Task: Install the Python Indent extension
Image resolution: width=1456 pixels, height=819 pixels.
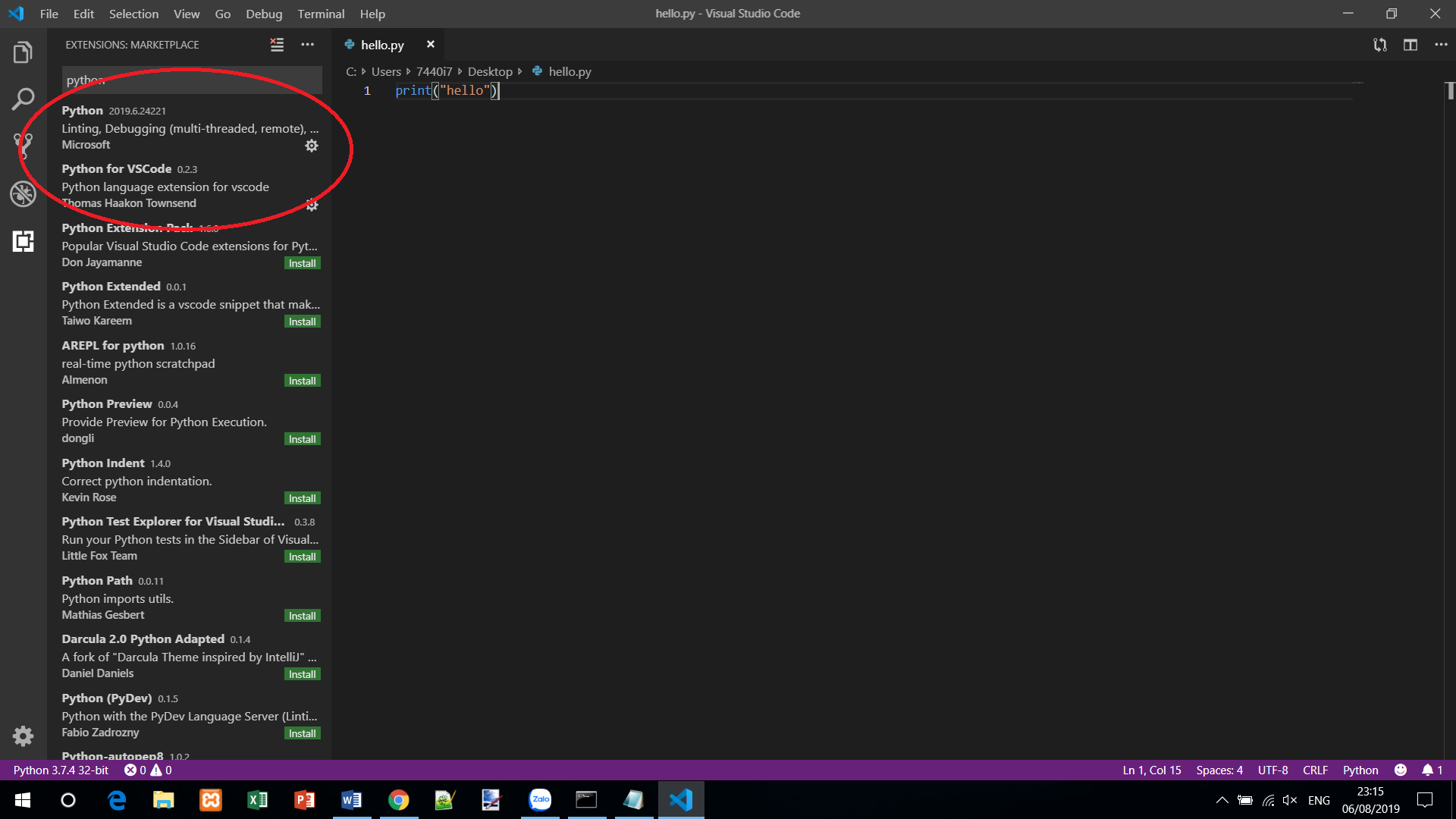Action: coord(302,498)
